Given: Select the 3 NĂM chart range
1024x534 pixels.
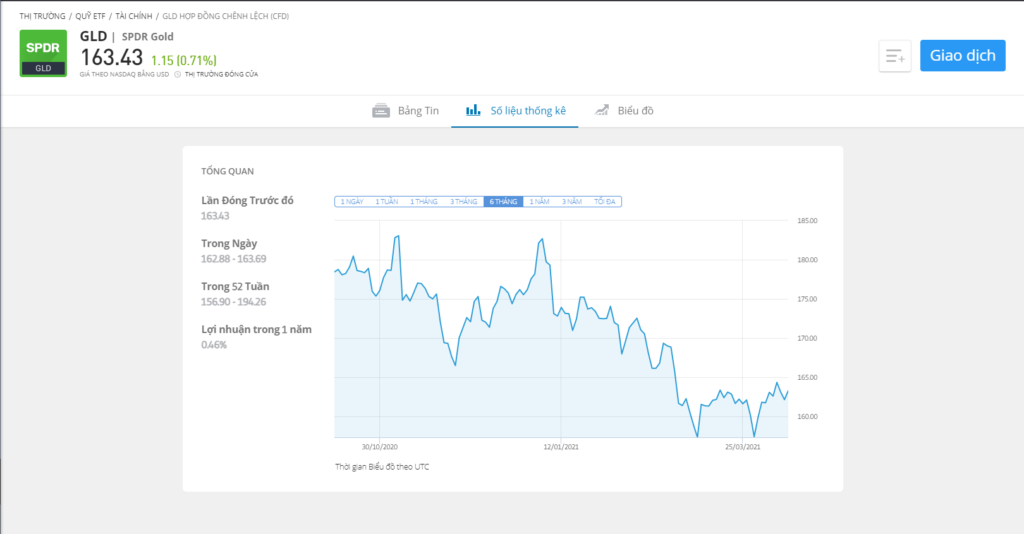Looking at the screenshot, I should click(x=571, y=202).
